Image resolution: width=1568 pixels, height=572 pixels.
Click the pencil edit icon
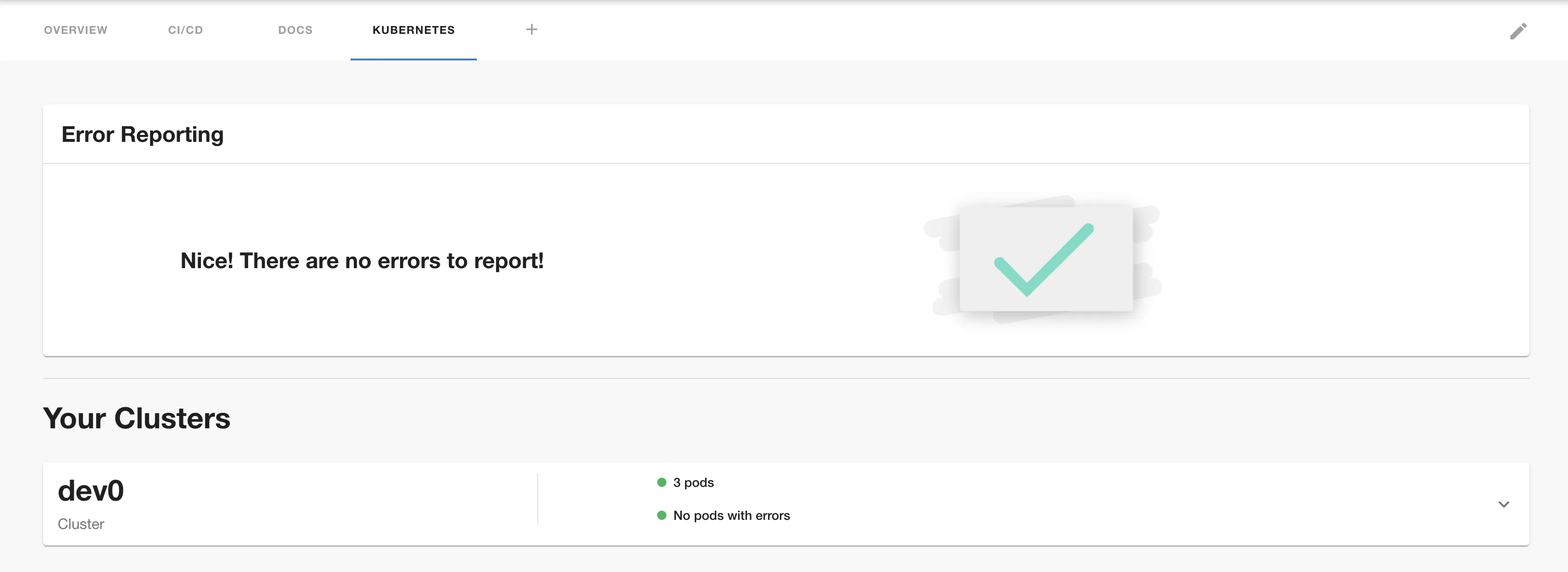point(1518,31)
